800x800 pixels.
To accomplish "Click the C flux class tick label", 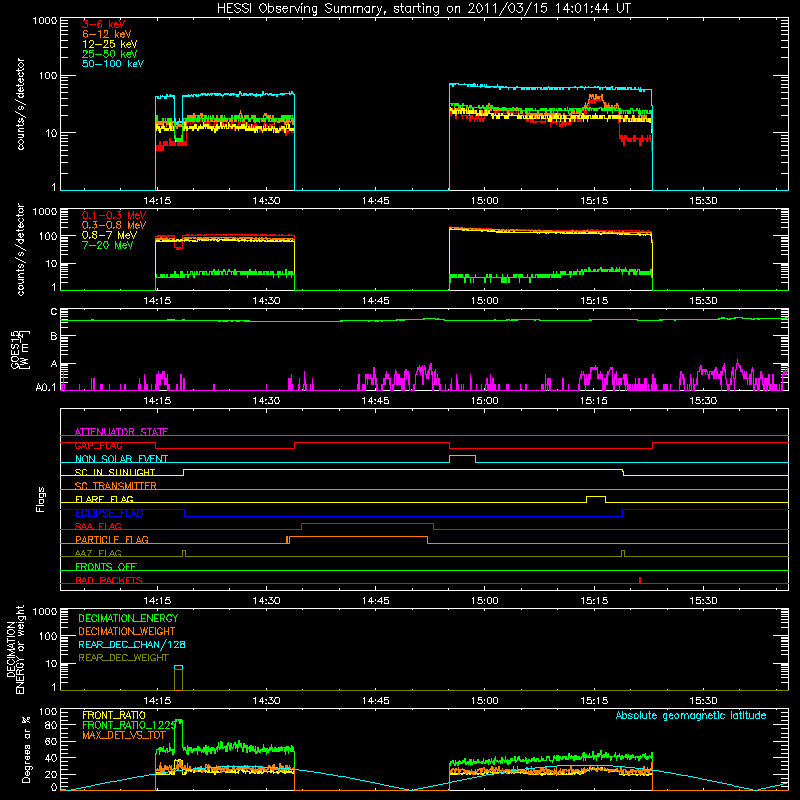I will pos(54,312).
